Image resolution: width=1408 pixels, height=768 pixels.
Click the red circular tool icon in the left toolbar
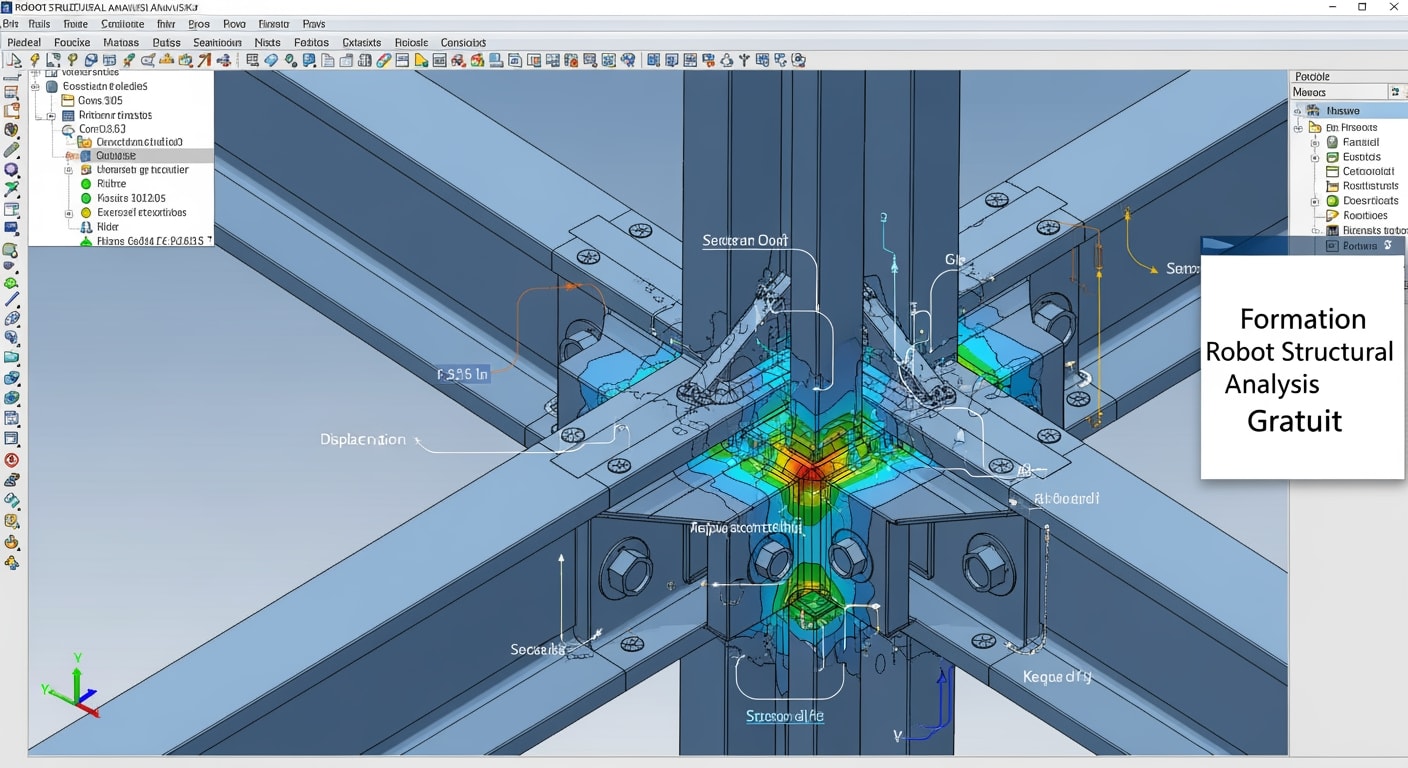coord(12,459)
